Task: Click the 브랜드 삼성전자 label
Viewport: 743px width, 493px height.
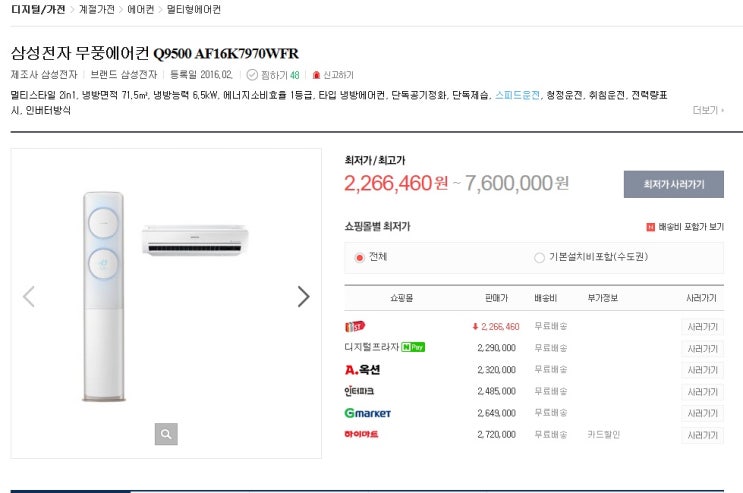Action: click(124, 75)
